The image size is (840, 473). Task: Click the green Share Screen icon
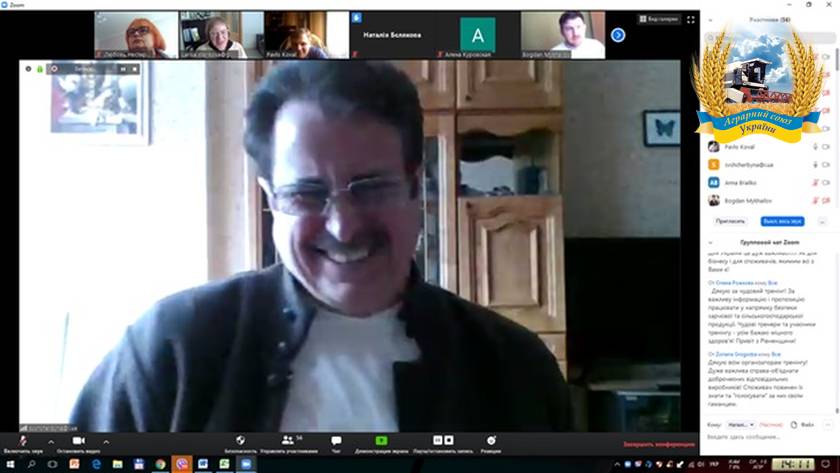[x=381, y=440]
